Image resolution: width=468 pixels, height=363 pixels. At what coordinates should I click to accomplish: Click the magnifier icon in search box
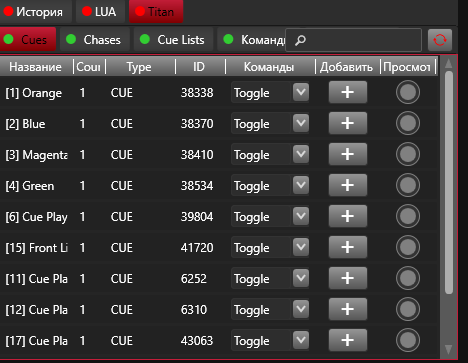(300, 40)
